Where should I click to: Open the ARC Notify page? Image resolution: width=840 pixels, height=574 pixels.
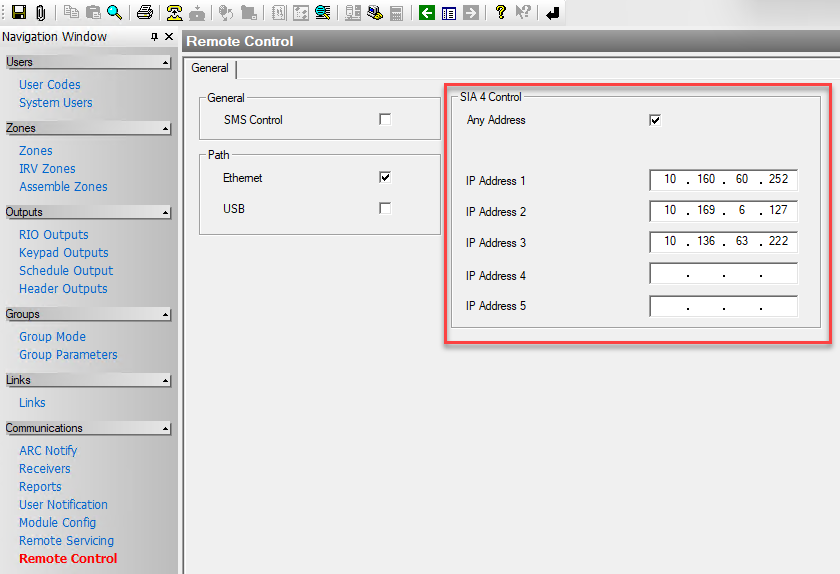point(48,451)
